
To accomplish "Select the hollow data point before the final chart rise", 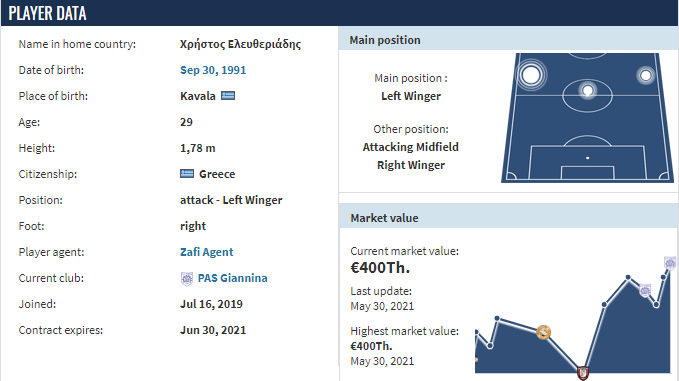I will point(656,305).
